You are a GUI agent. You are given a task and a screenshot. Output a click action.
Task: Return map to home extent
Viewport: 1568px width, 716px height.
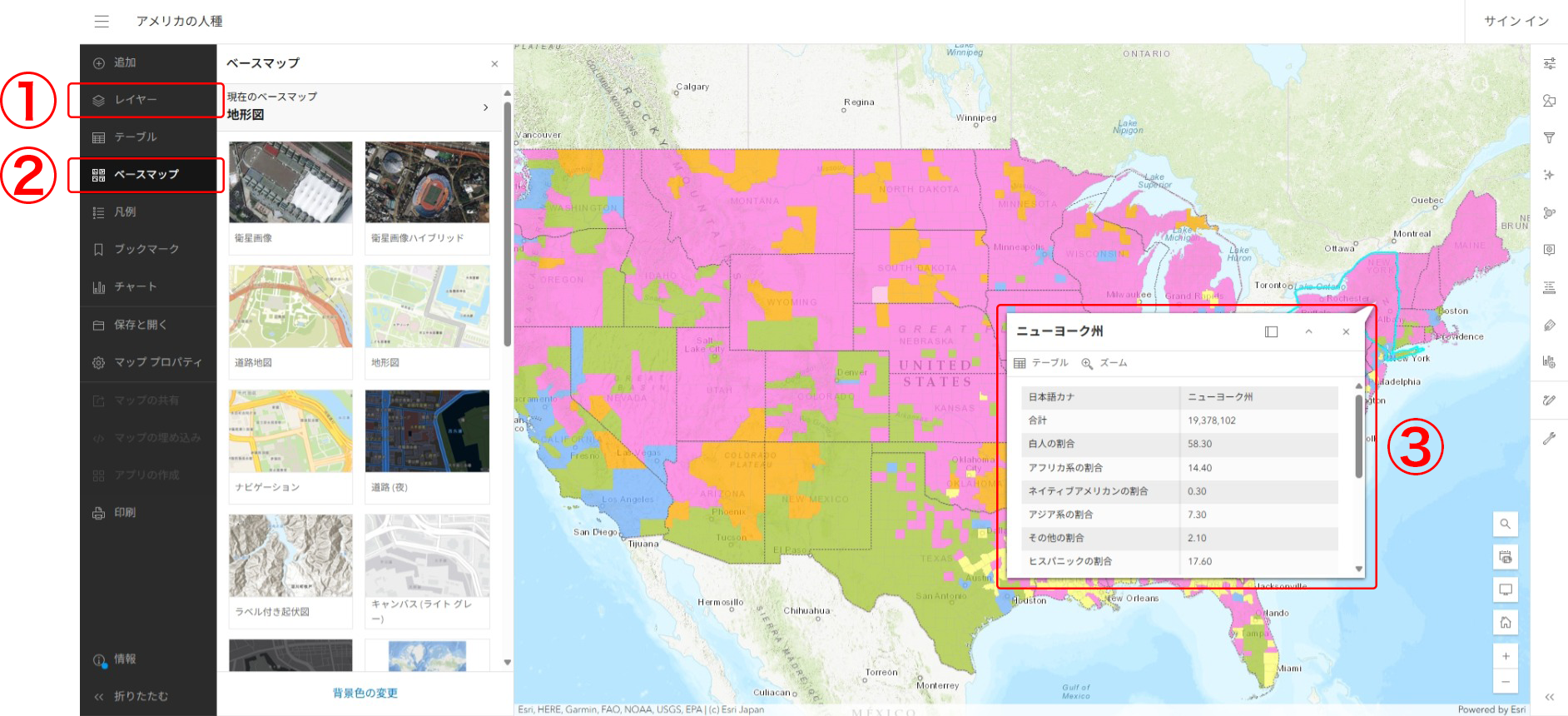pos(1505,623)
